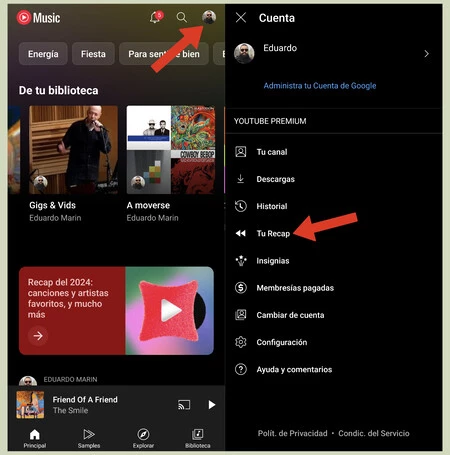
Task: Play the Recap 2024 video artwork
Action: point(169,310)
